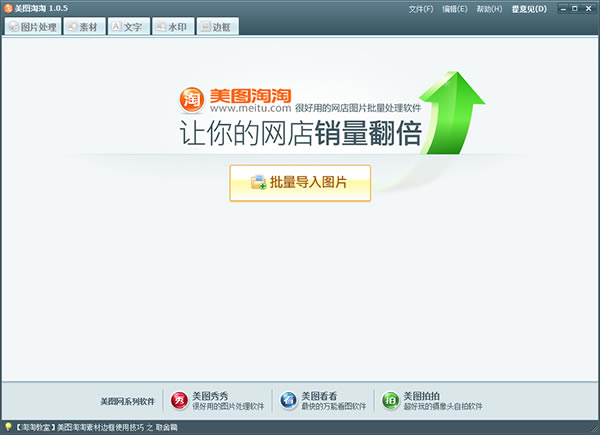Click the 美图秀秀 red round icon
This screenshot has height=435, width=600.
tap(179, 401)
